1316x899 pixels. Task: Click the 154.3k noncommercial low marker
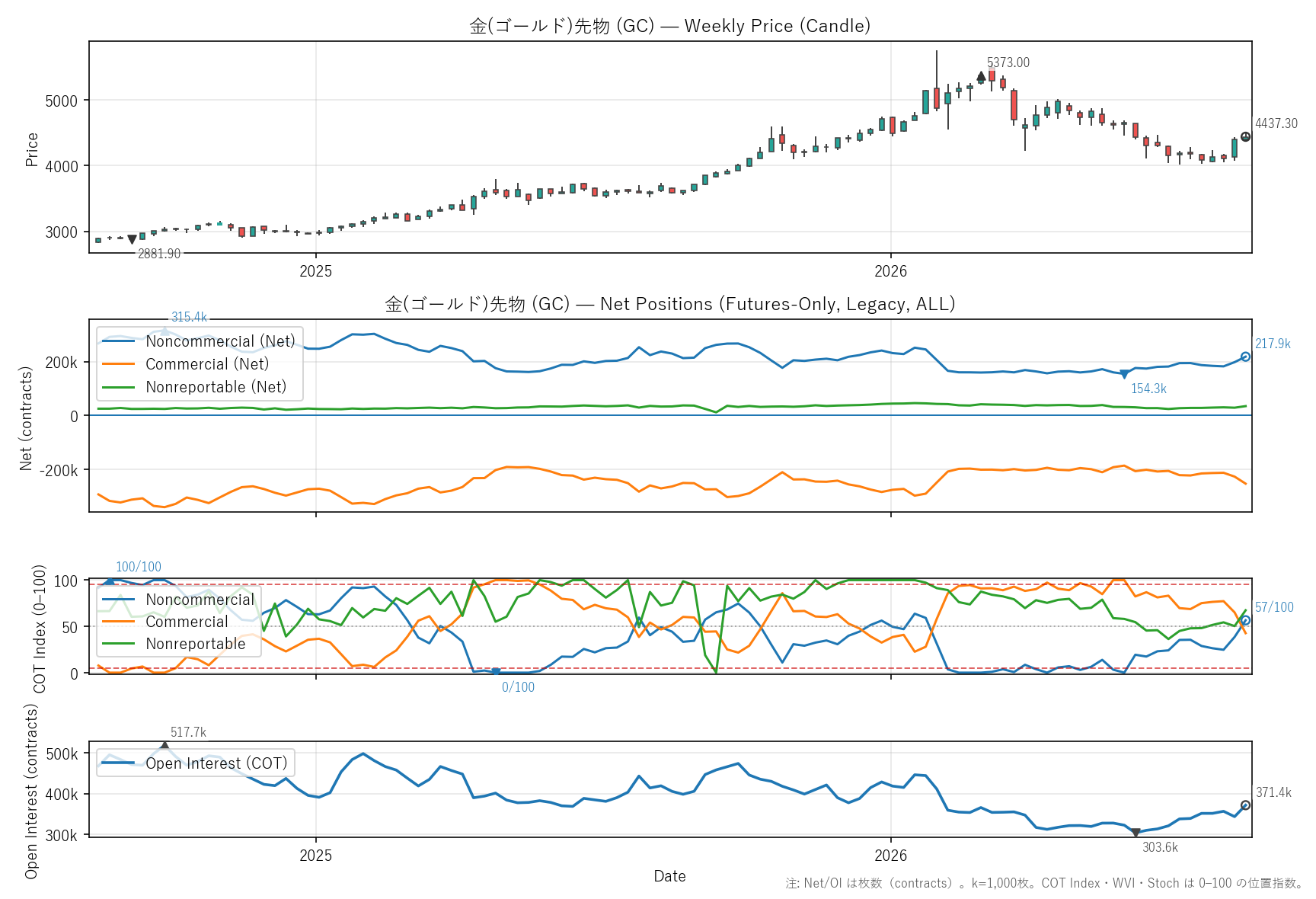click(1124, 375)
